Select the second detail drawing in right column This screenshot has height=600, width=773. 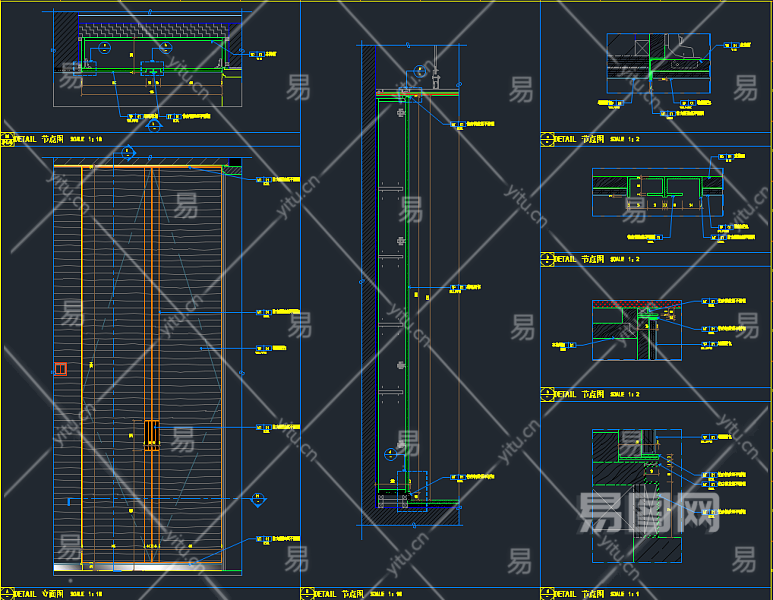pos(655,193)
